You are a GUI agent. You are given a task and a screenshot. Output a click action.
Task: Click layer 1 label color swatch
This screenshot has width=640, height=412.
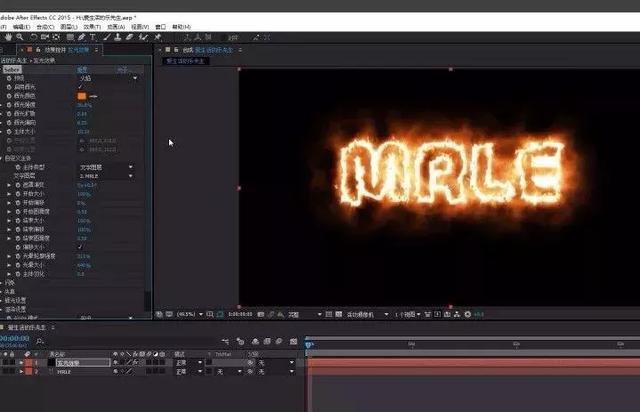[x=29, y=363]
